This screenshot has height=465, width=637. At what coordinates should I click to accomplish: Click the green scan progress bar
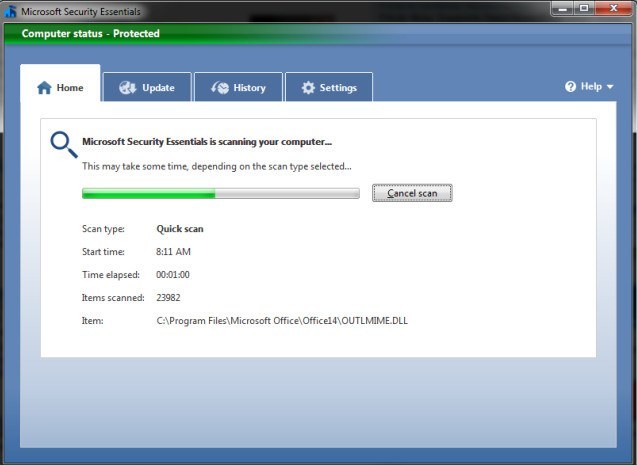click(x=221, y=193)
